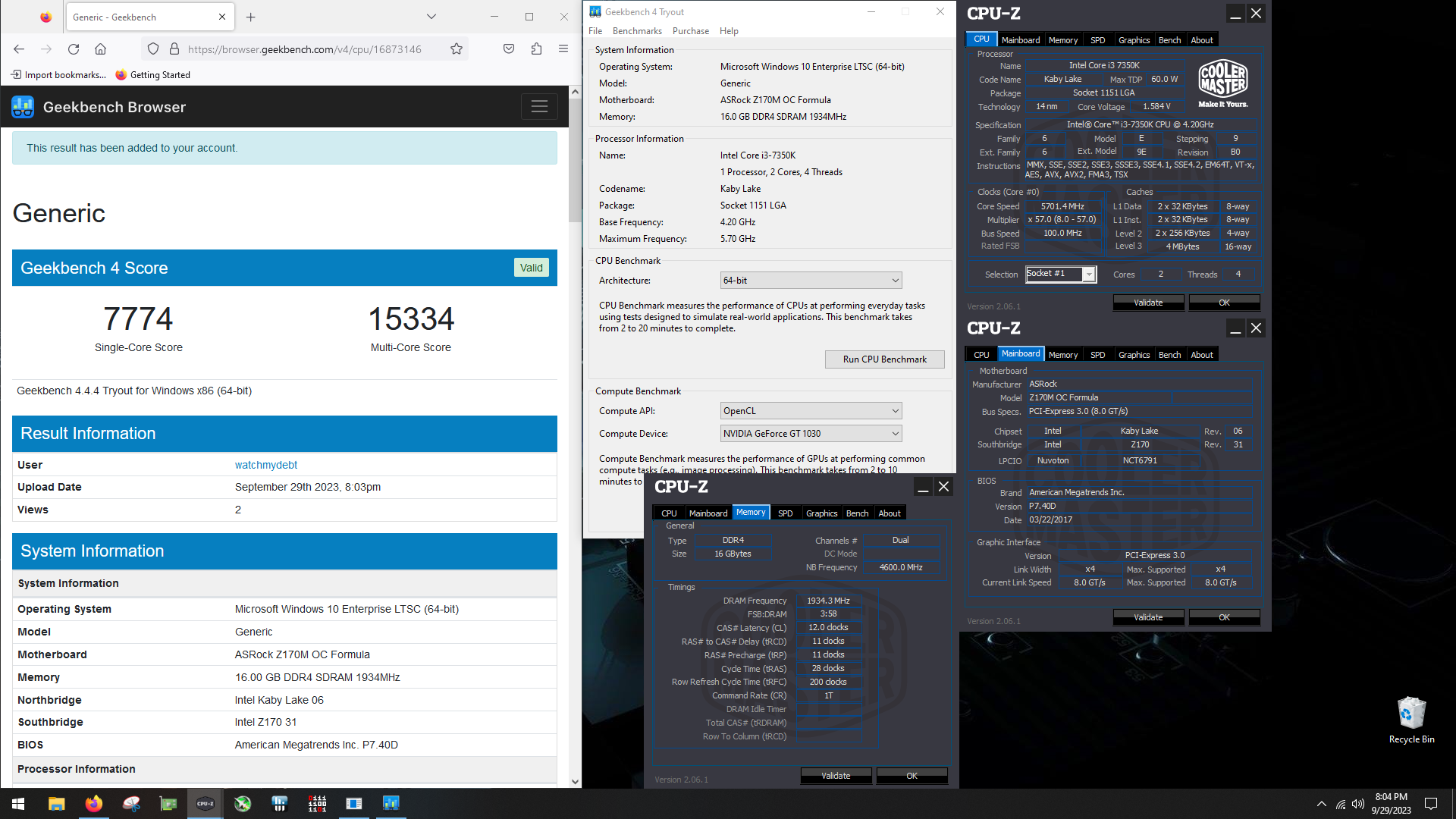Open the Getting Started bookmark
The image size is (1456, 819).
coord(152,75)
